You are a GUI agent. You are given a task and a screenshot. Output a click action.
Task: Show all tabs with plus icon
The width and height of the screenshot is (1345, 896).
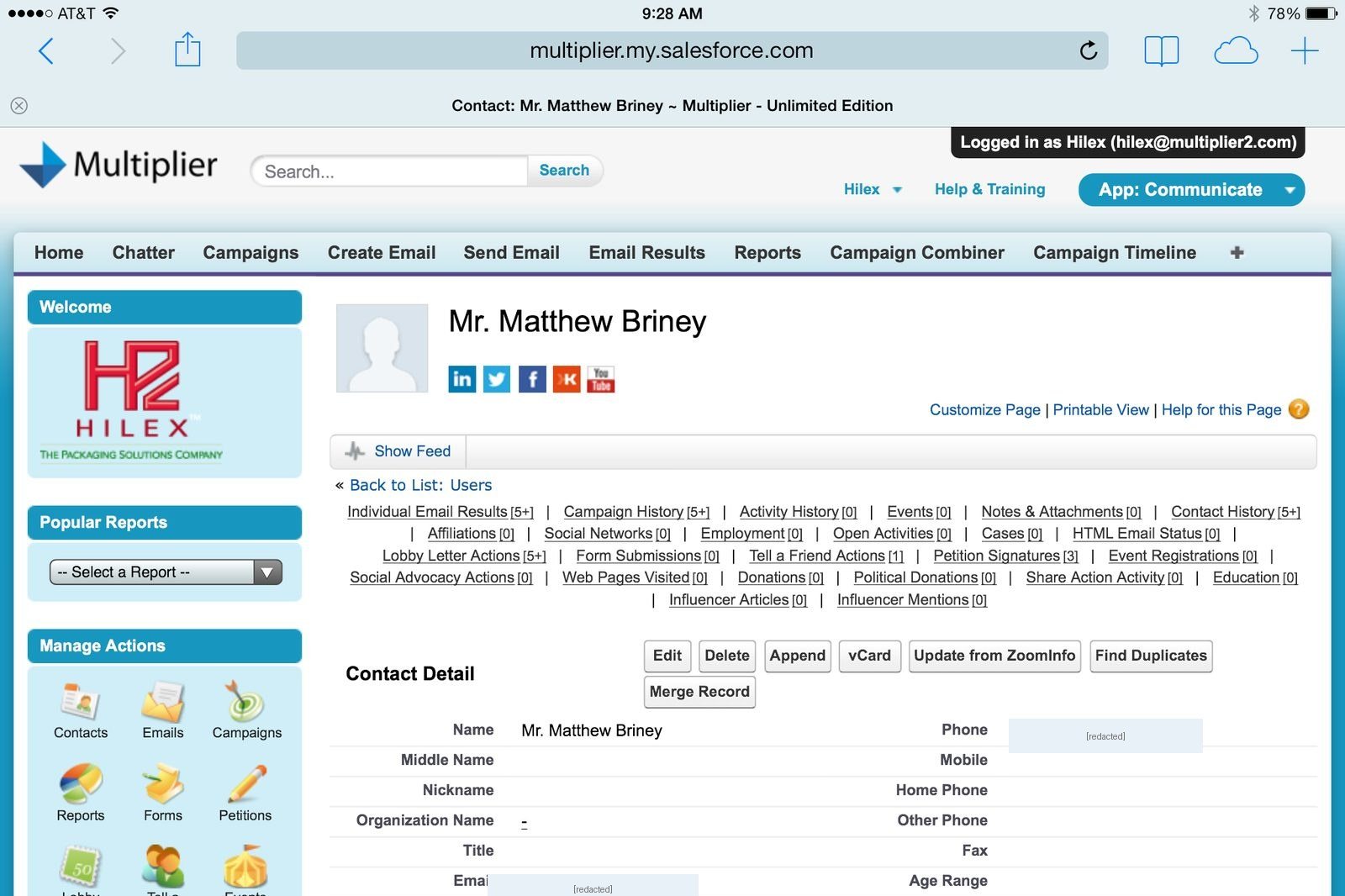[x=1237, y=253]
